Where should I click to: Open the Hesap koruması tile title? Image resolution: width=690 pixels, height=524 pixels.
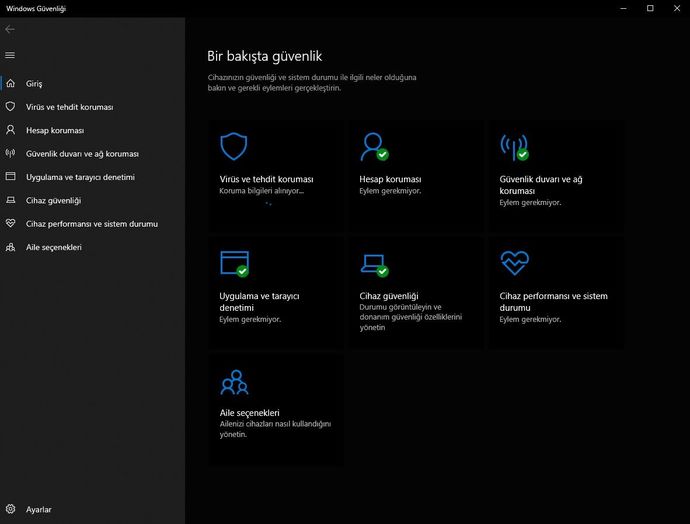click(390, 179)
